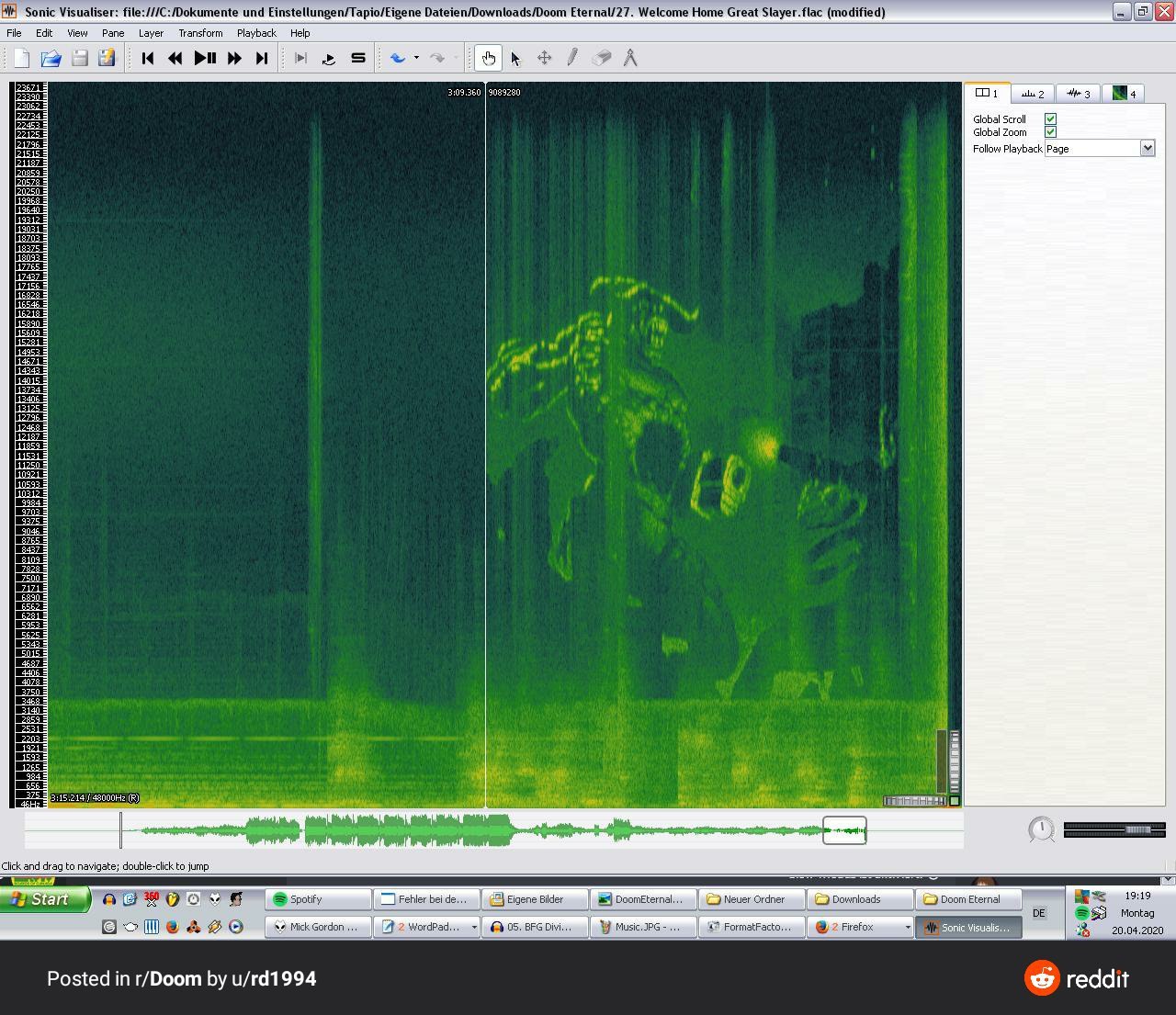
Task: Click the overview waveform at its loudest middle section
Action: tap(409, 830)
